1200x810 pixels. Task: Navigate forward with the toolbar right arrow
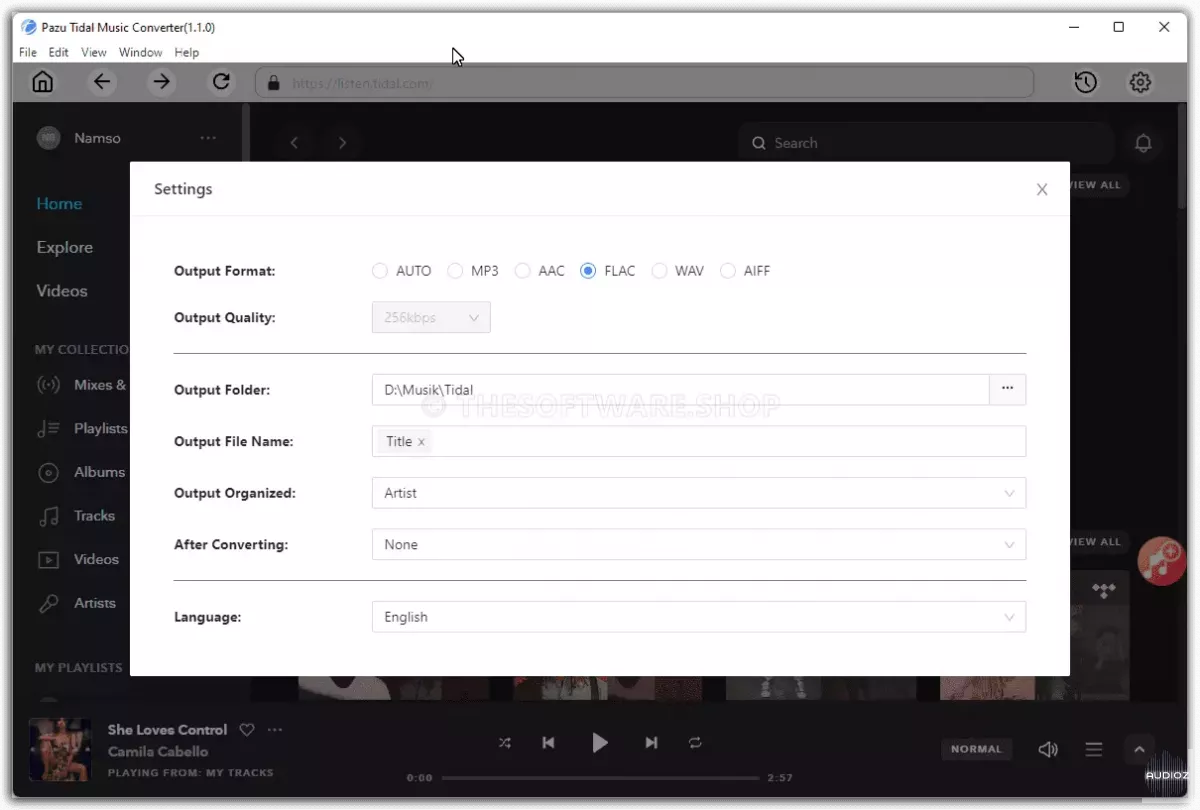point(161,82)
